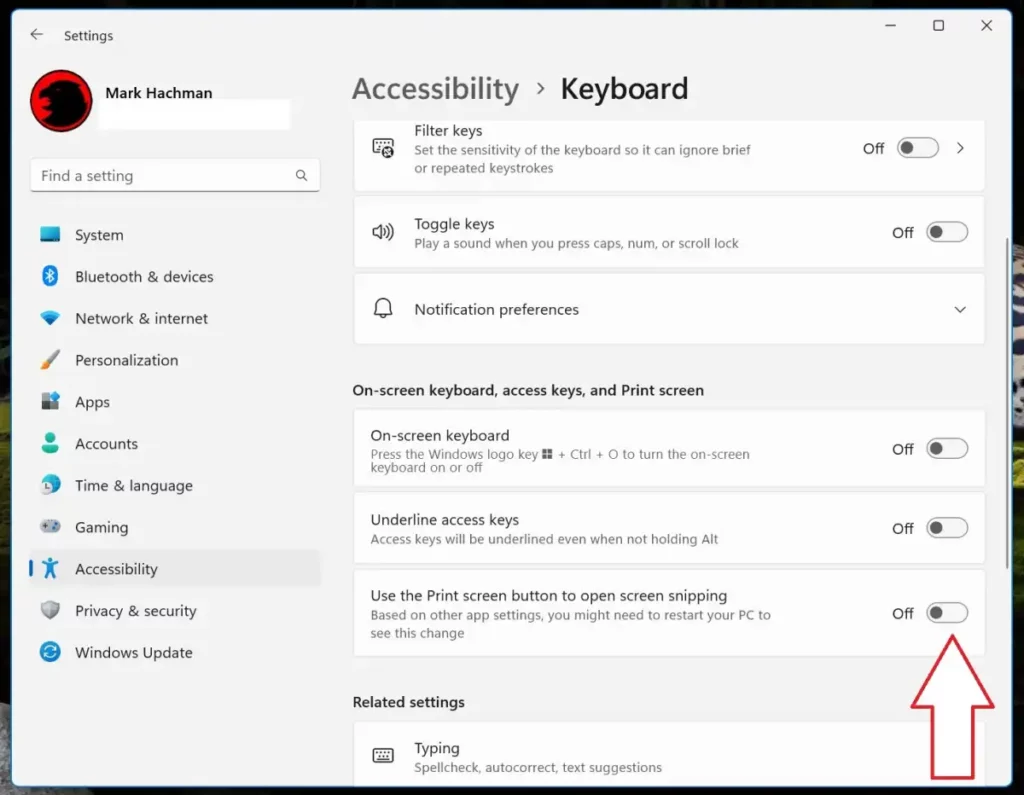Screen dimensions: 1024x795
Task: Open the Typing related settings
Action: click(669, 756)
